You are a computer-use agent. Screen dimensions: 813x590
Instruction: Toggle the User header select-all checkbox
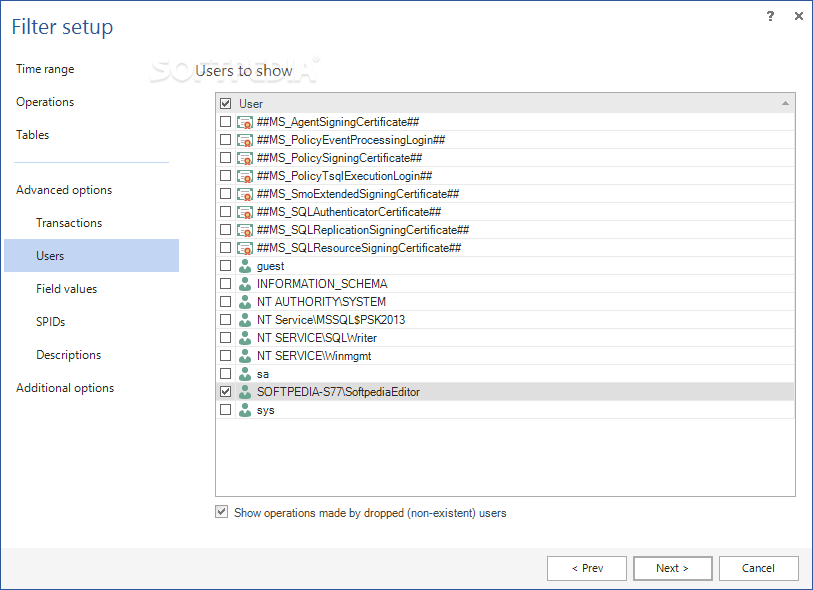click(x=225, y=103)
